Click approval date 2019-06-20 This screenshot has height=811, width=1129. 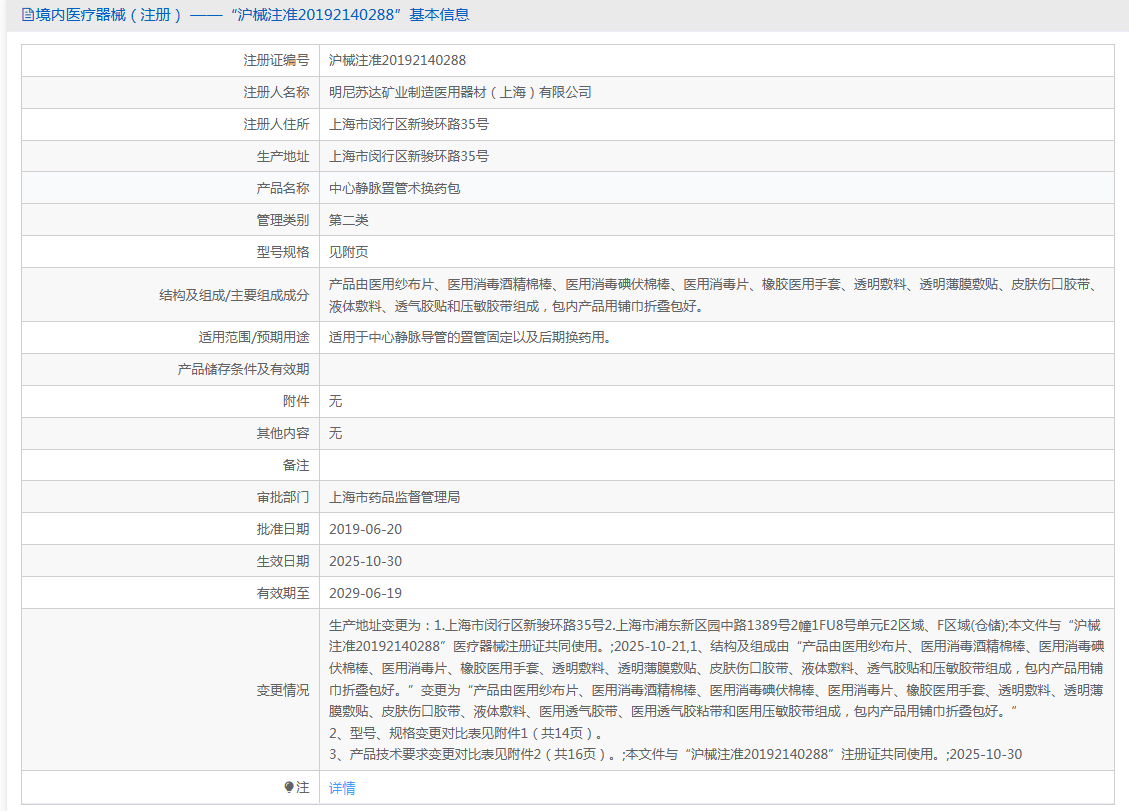(365, 529)
